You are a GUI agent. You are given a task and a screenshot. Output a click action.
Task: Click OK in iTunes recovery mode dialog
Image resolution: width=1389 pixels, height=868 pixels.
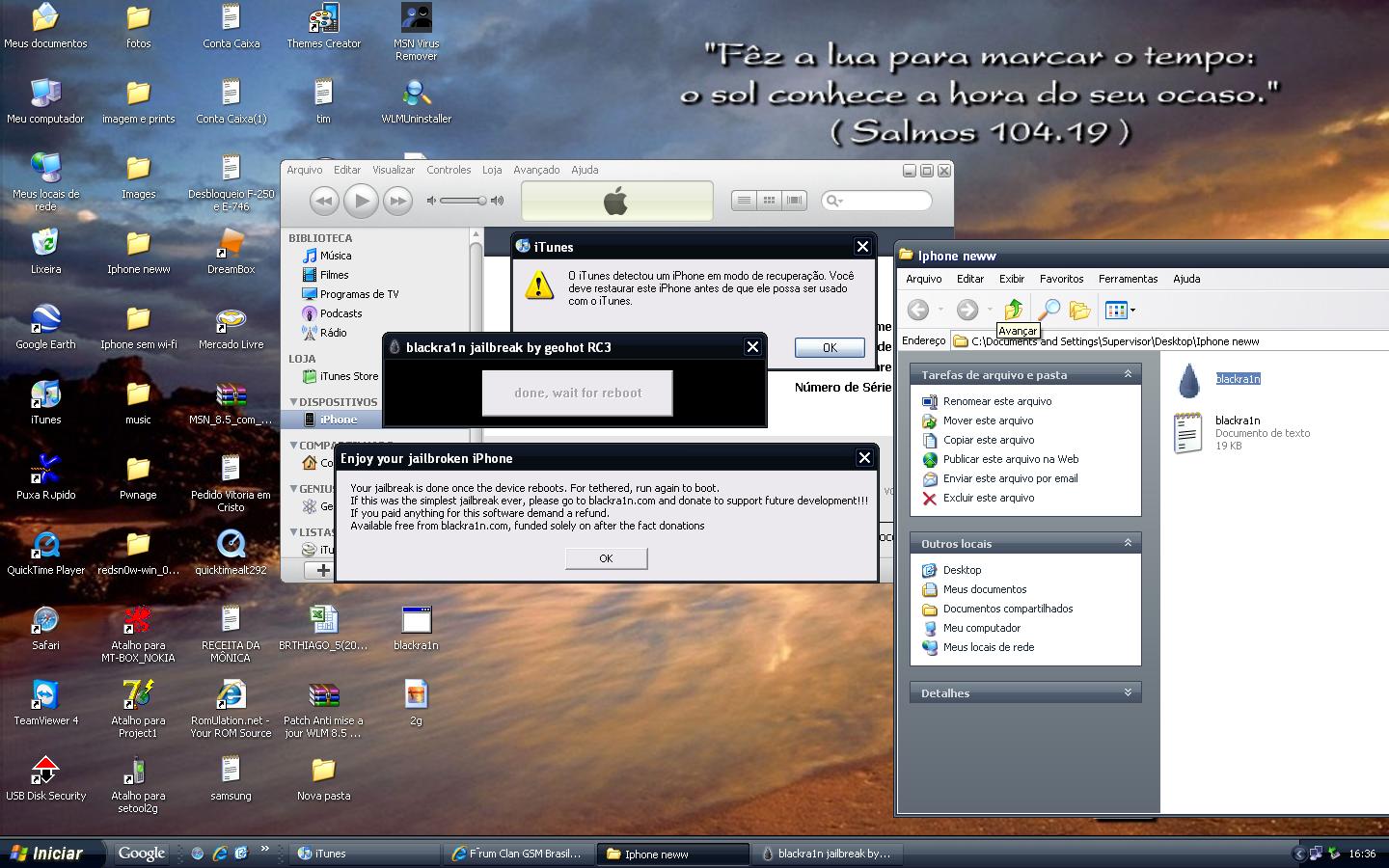(x=830, y=348)
